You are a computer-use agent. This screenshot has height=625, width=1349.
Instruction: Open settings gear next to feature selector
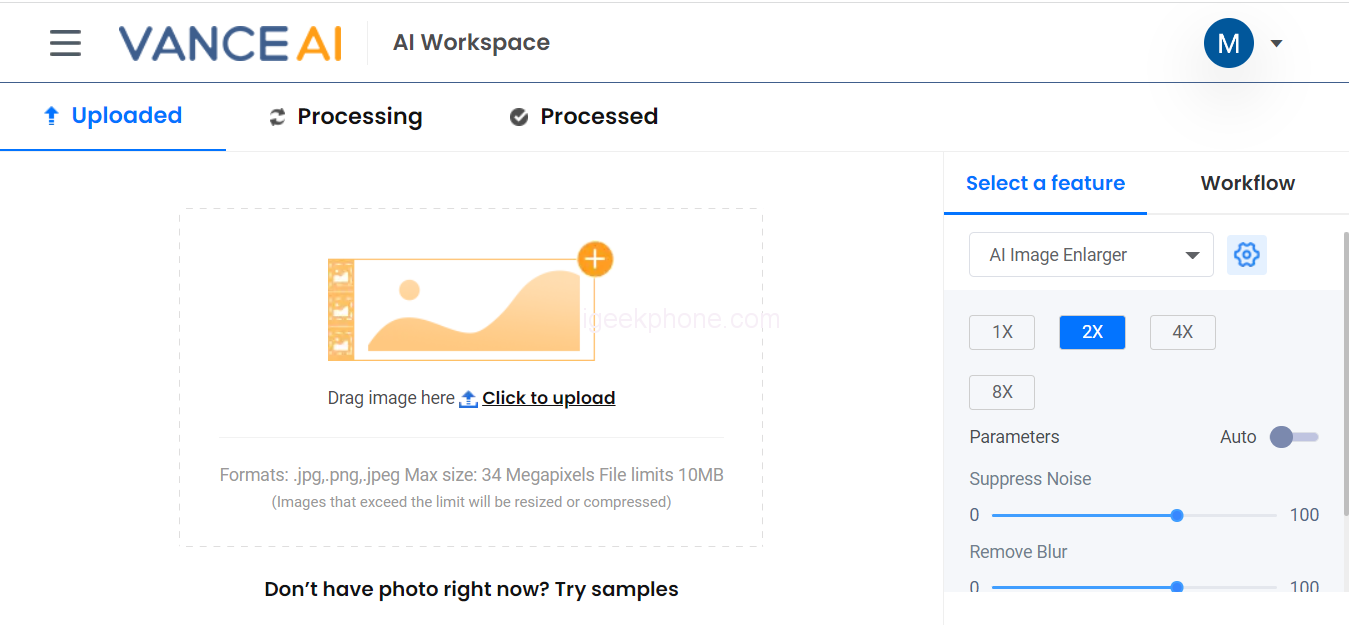[x=1246, y=255]
